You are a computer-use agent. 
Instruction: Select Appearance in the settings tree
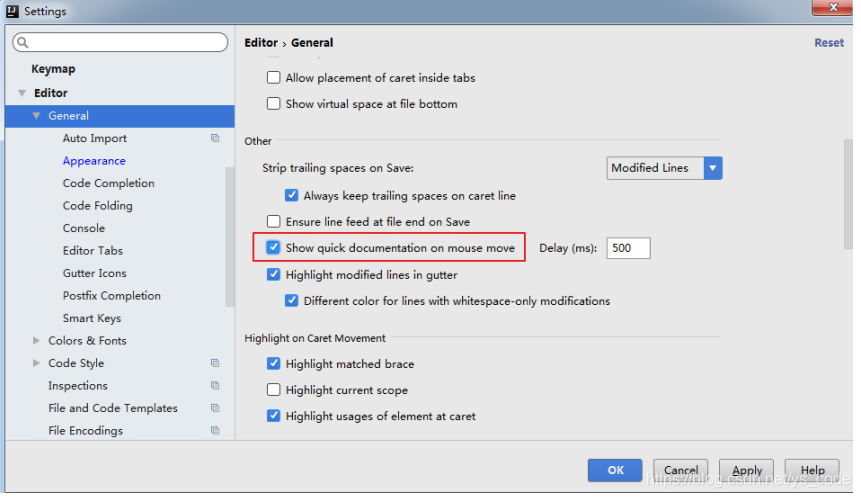[94, 161]
